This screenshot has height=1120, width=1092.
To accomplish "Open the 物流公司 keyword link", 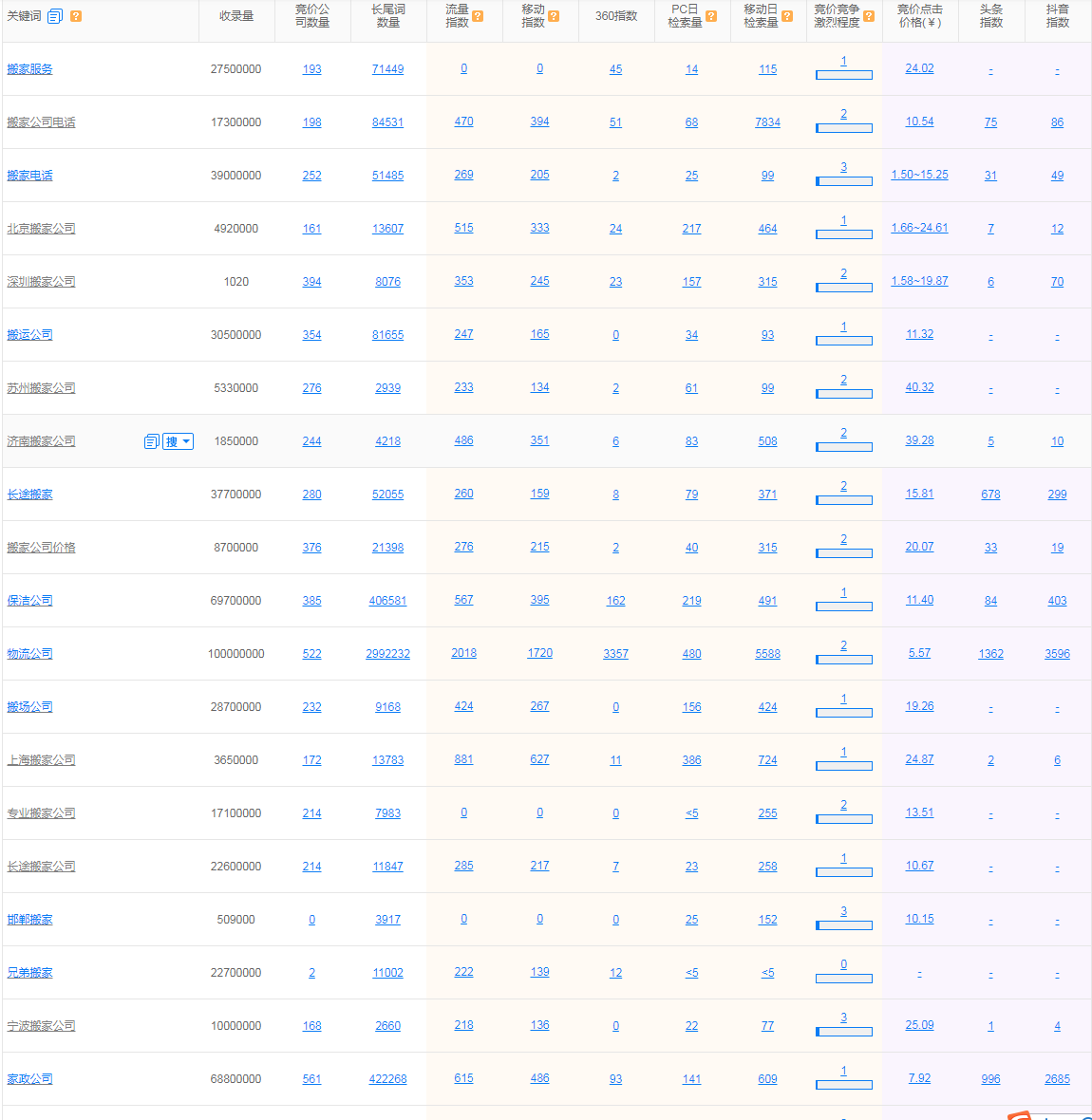I will [29, 654].
